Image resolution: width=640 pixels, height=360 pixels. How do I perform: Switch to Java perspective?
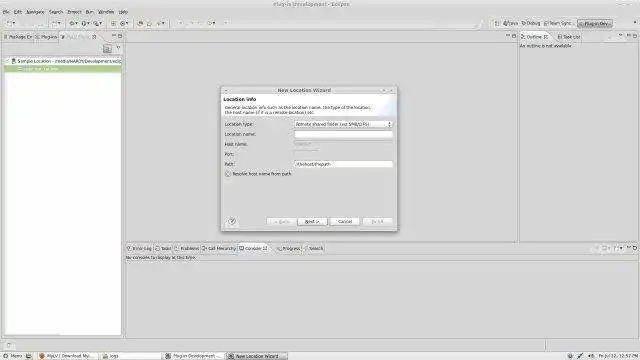[510, 24]
